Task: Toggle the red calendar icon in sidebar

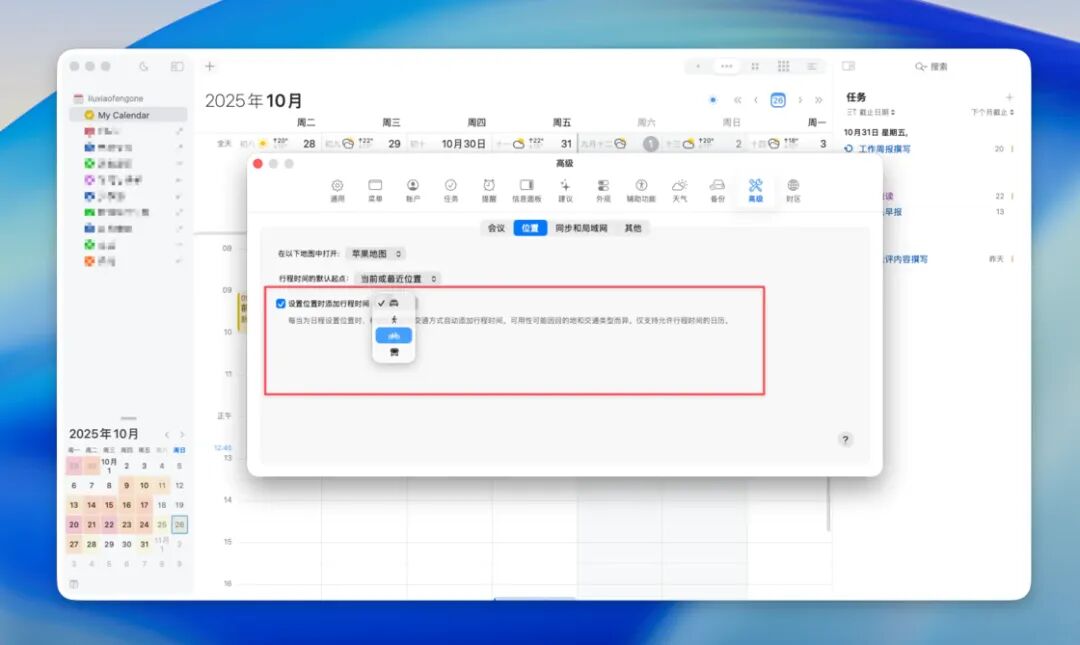Action: pyautogui.click(x=89, y=131)
